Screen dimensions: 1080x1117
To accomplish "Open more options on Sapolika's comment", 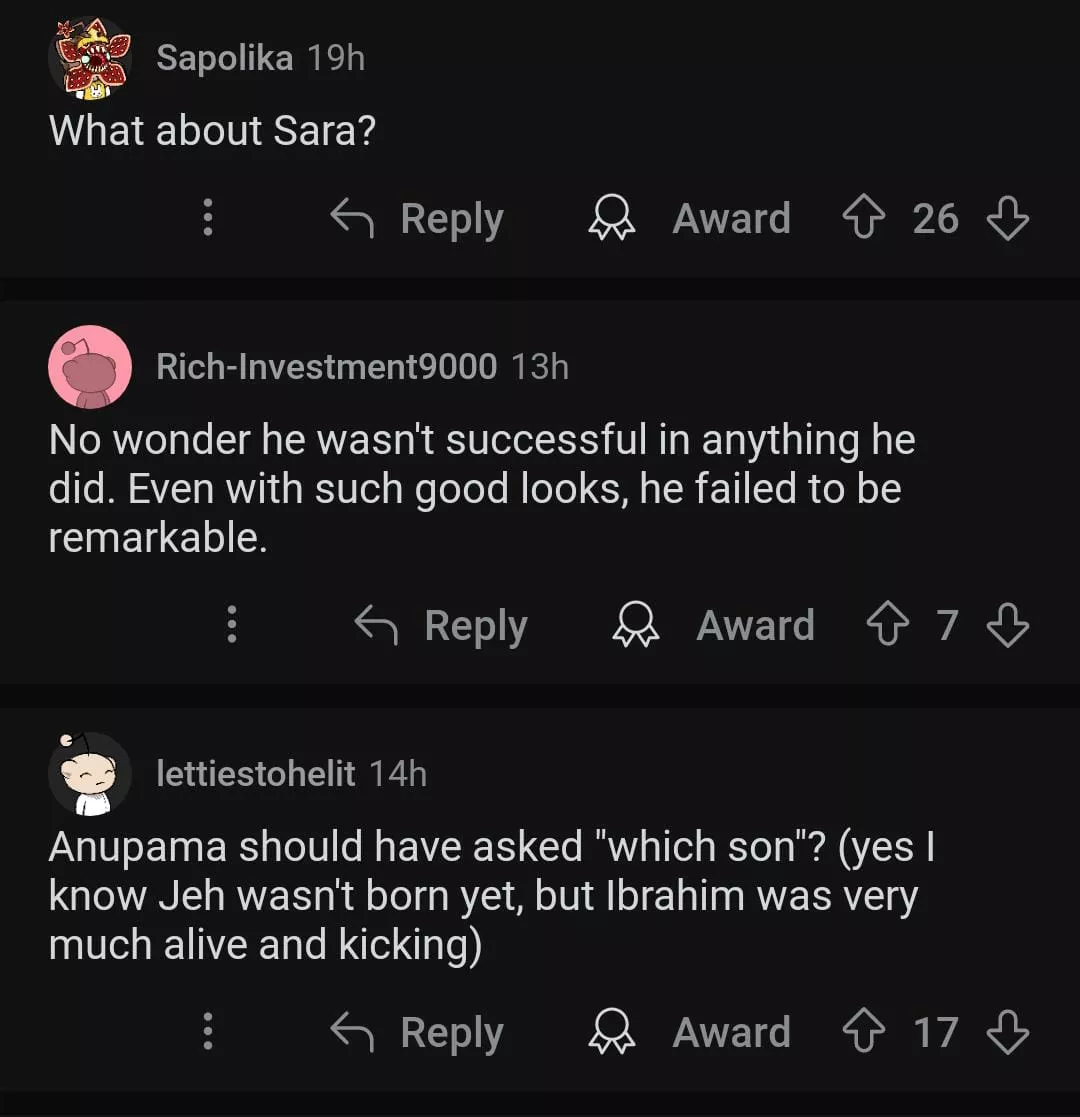I will [208, 218].
